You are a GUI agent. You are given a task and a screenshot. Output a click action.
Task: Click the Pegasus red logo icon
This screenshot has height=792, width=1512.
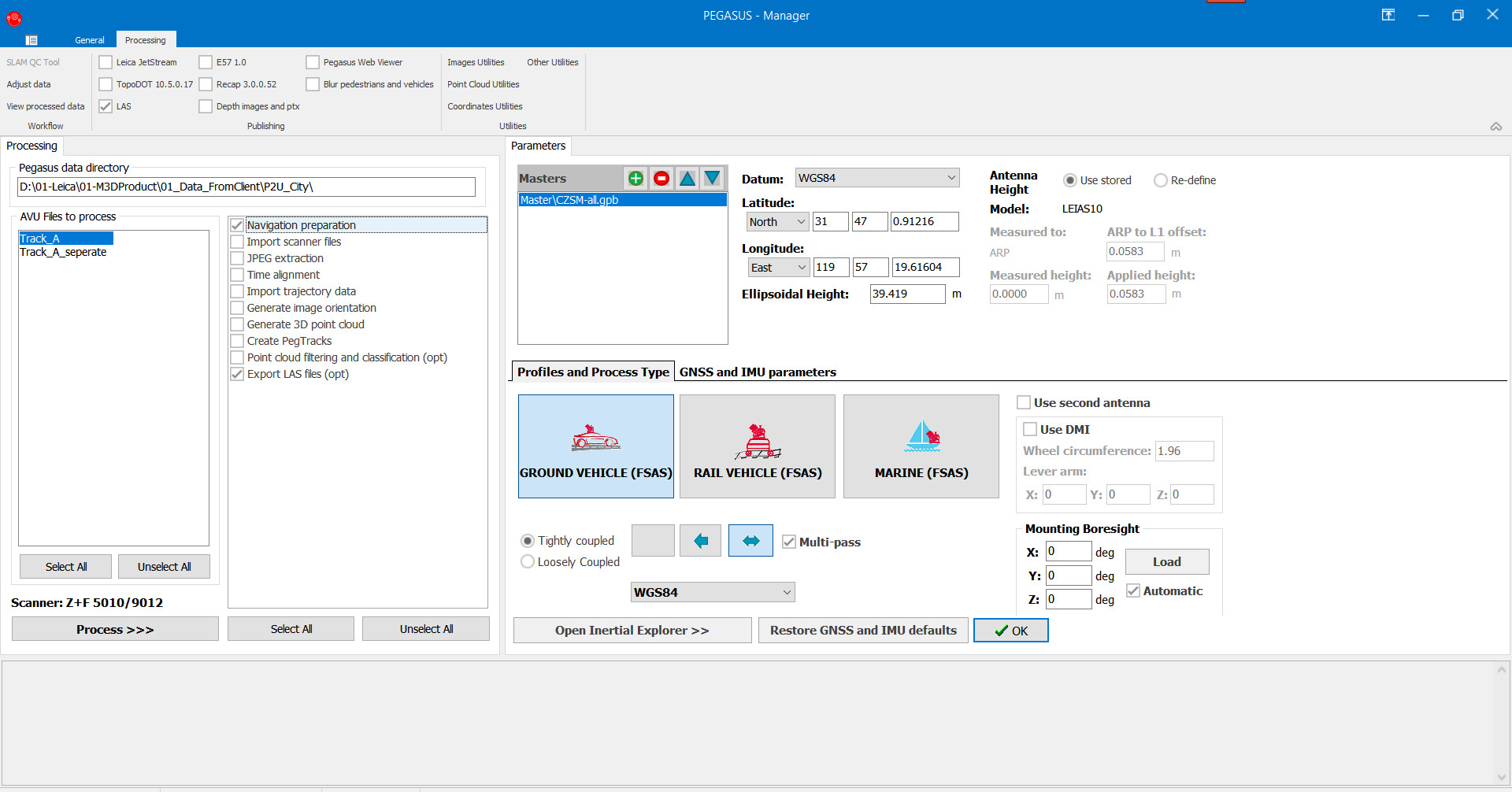tap(14, 17)
